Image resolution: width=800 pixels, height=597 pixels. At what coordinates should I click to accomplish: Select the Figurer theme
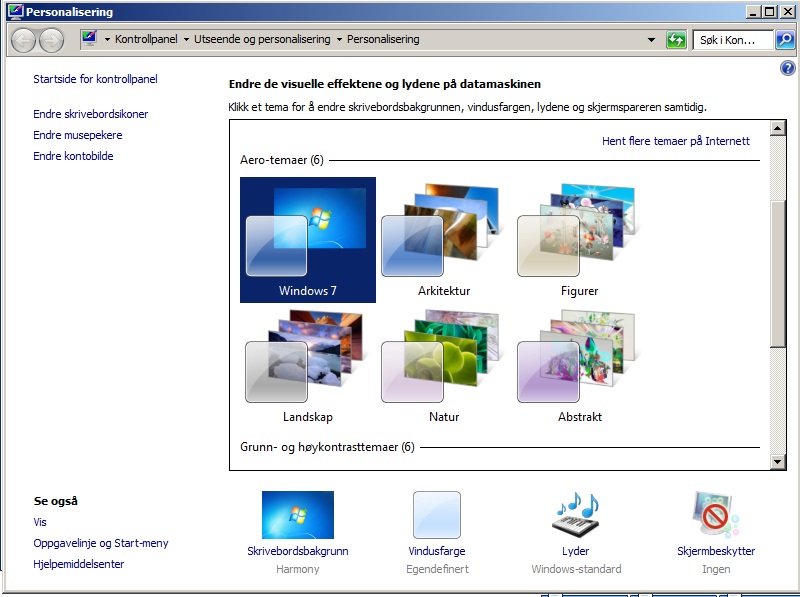[x=579, y=240]
